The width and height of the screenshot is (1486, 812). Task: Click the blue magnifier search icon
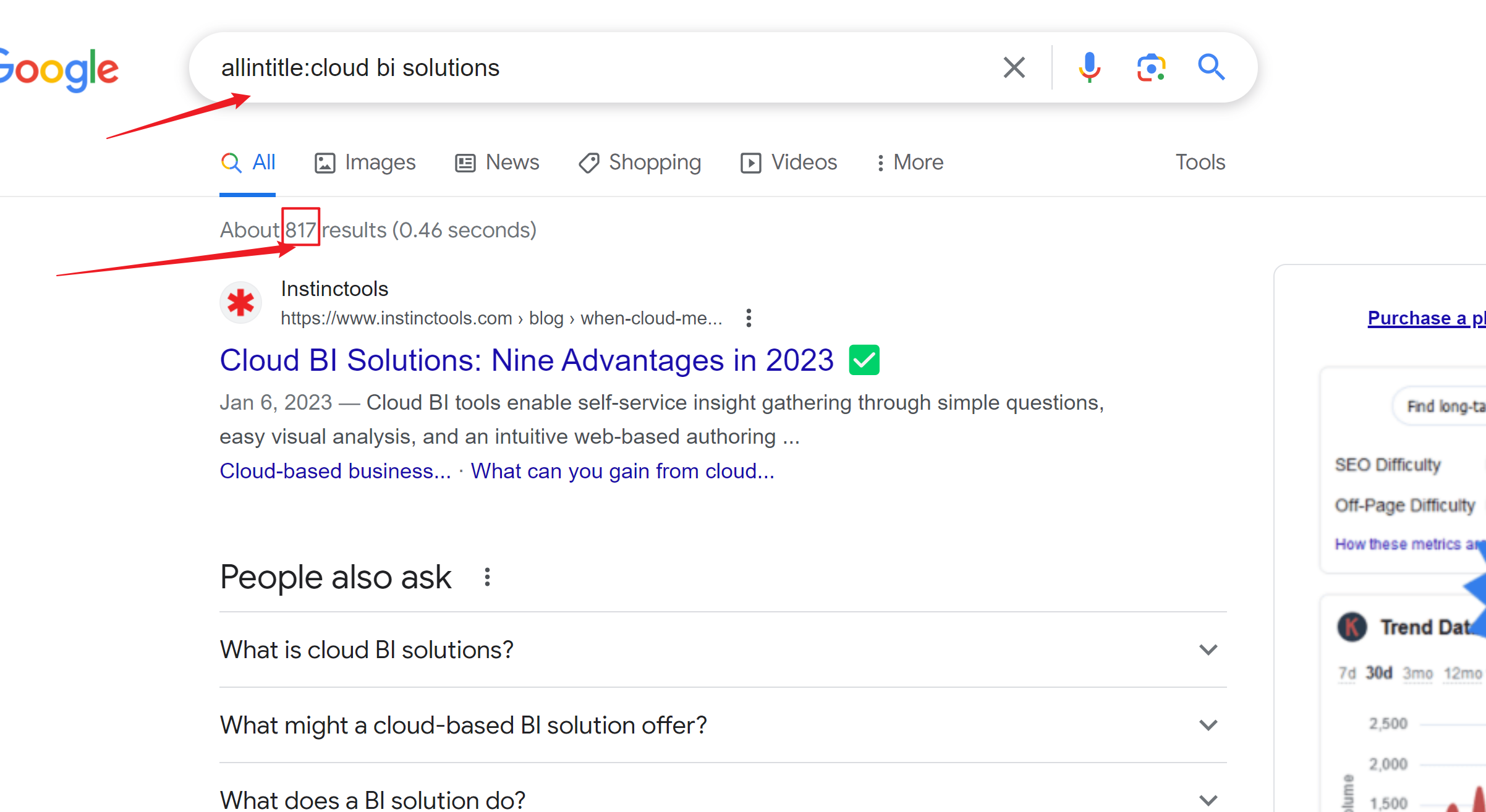1211,67
